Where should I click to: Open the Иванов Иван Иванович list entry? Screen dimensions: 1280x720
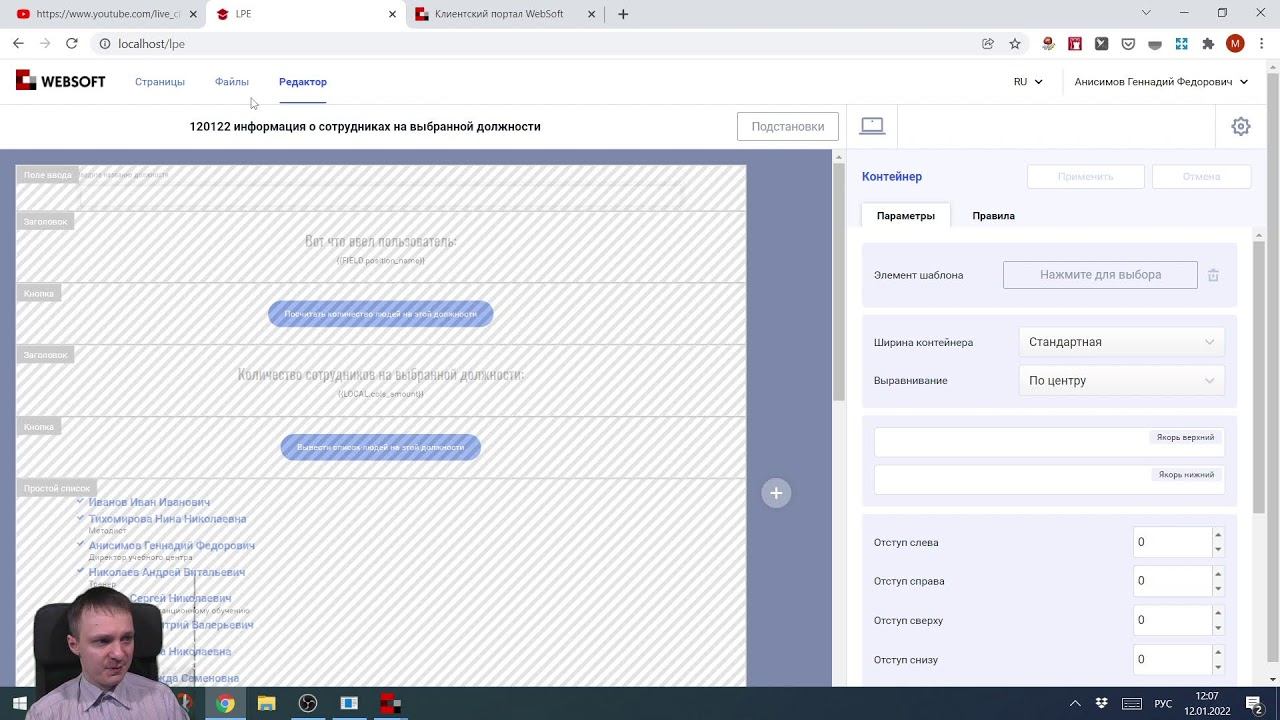click(149, 502)
